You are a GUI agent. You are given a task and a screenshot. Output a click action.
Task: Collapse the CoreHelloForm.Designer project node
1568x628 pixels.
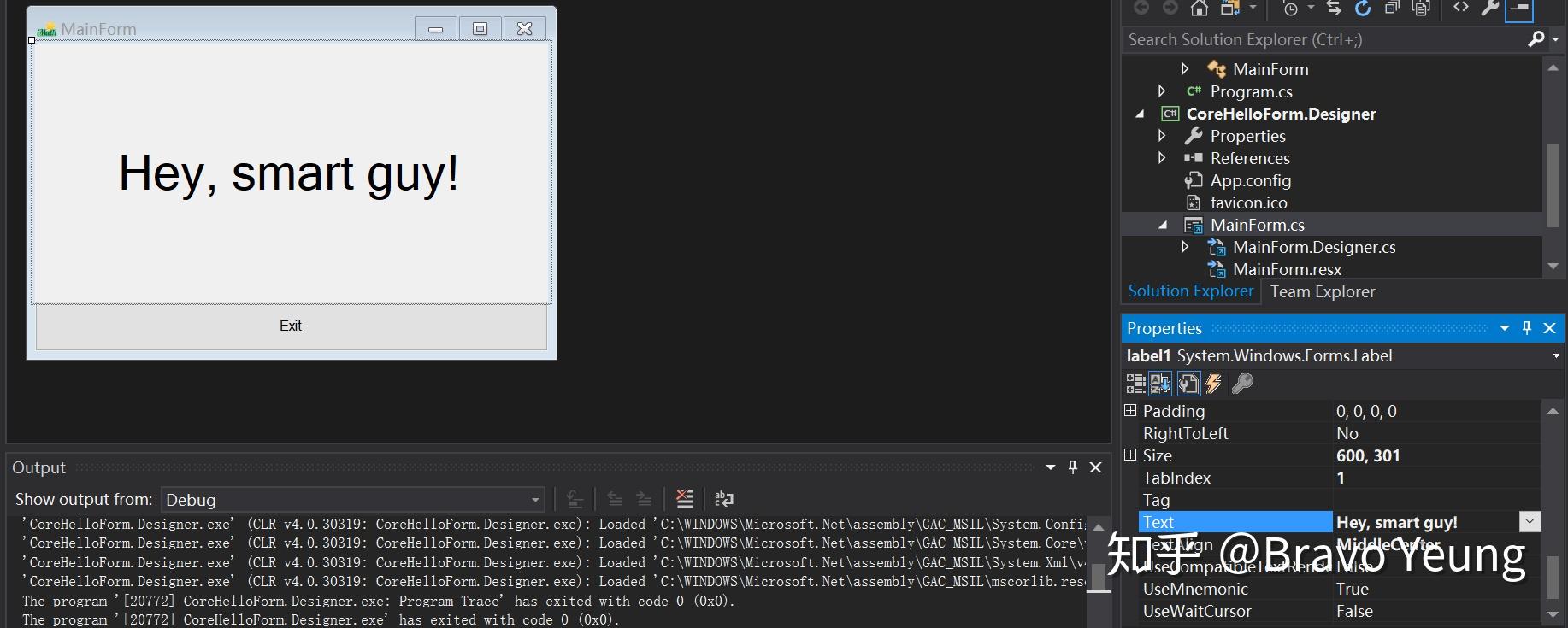[x=1140, y=114]
